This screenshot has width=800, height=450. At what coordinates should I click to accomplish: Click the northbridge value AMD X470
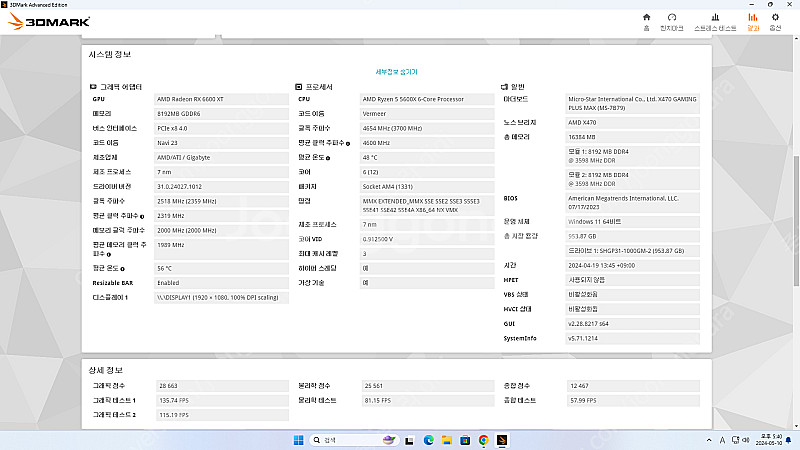pyautogui.click(x=633, y=122)
